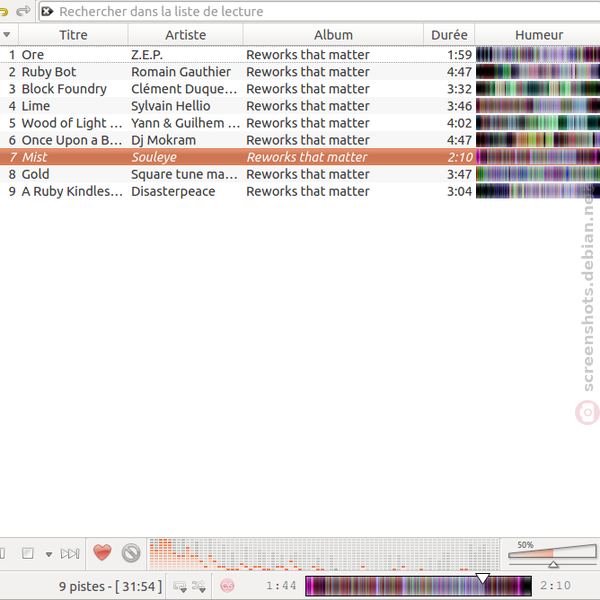600x600 pixels.
Task: Click artist 'Disasterpeace' cell
Action: coord(173,191)
